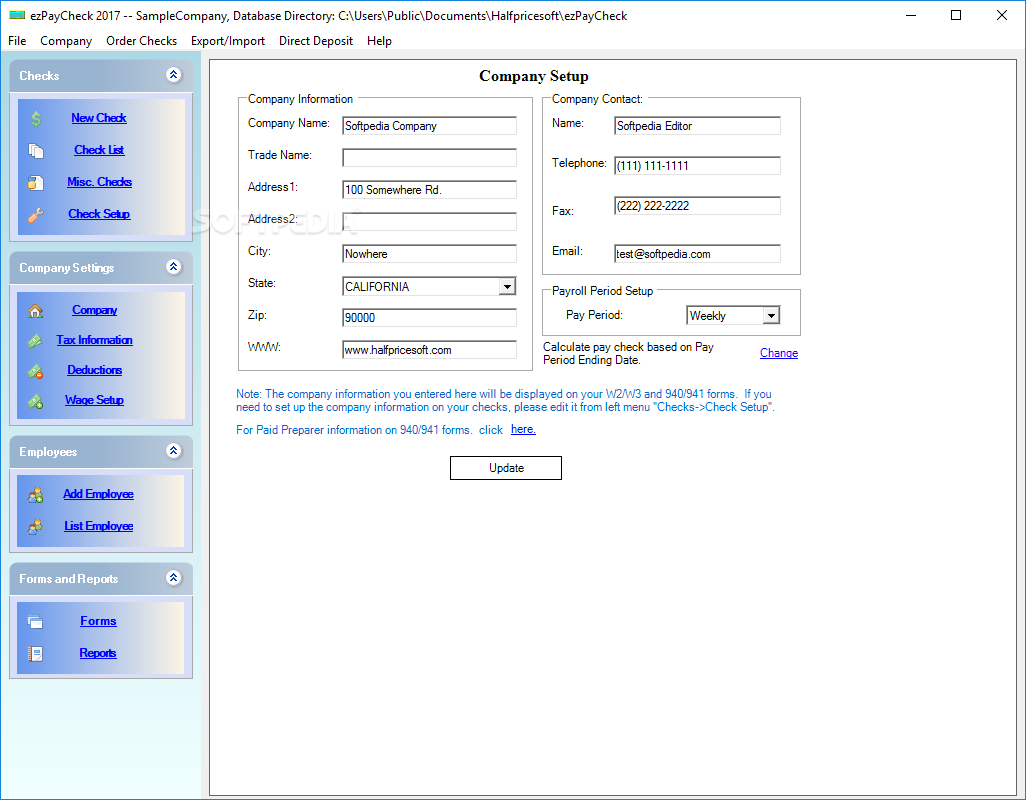Viewport: 1026px width, 800px height.
Task: Open the Help menu
Action: (x=379, y=41)
